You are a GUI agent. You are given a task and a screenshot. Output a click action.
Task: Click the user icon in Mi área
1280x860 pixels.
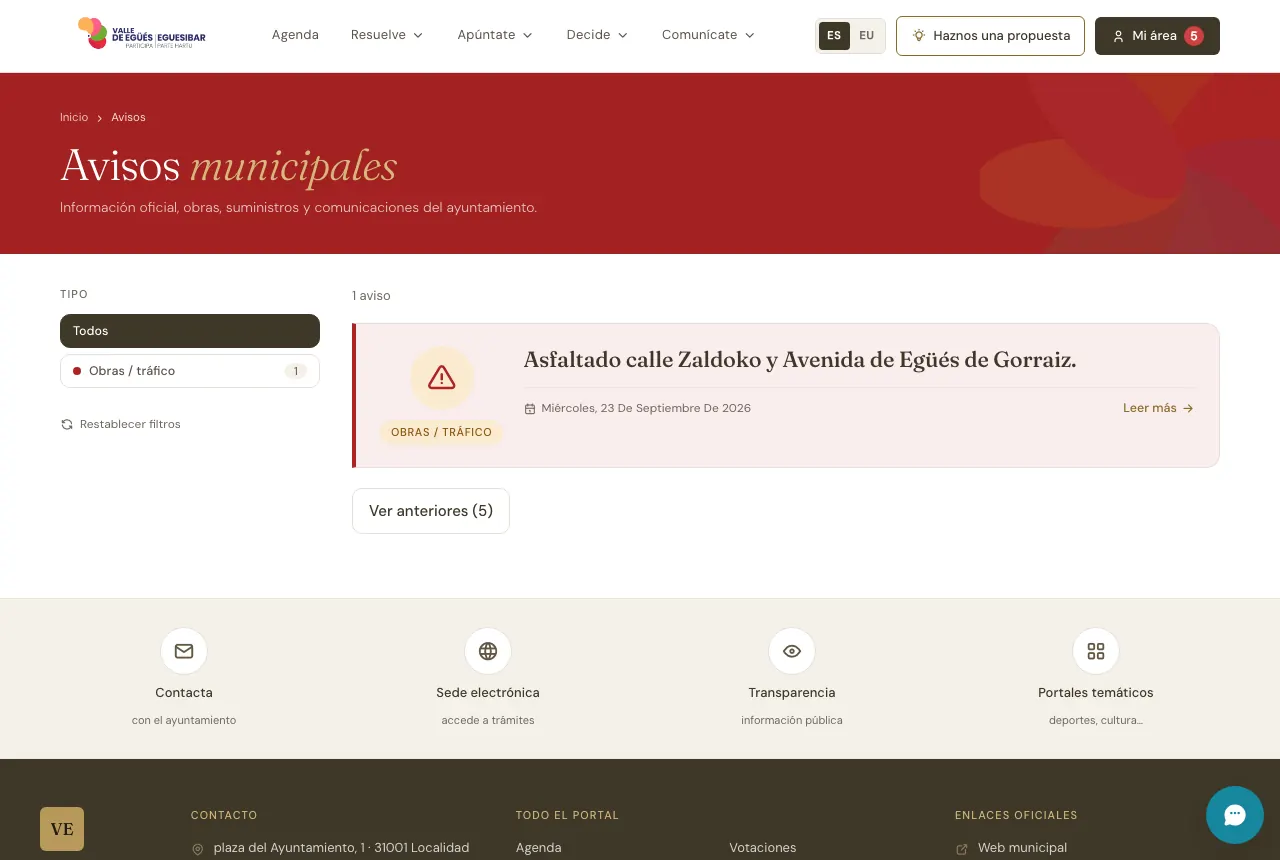1119,36
